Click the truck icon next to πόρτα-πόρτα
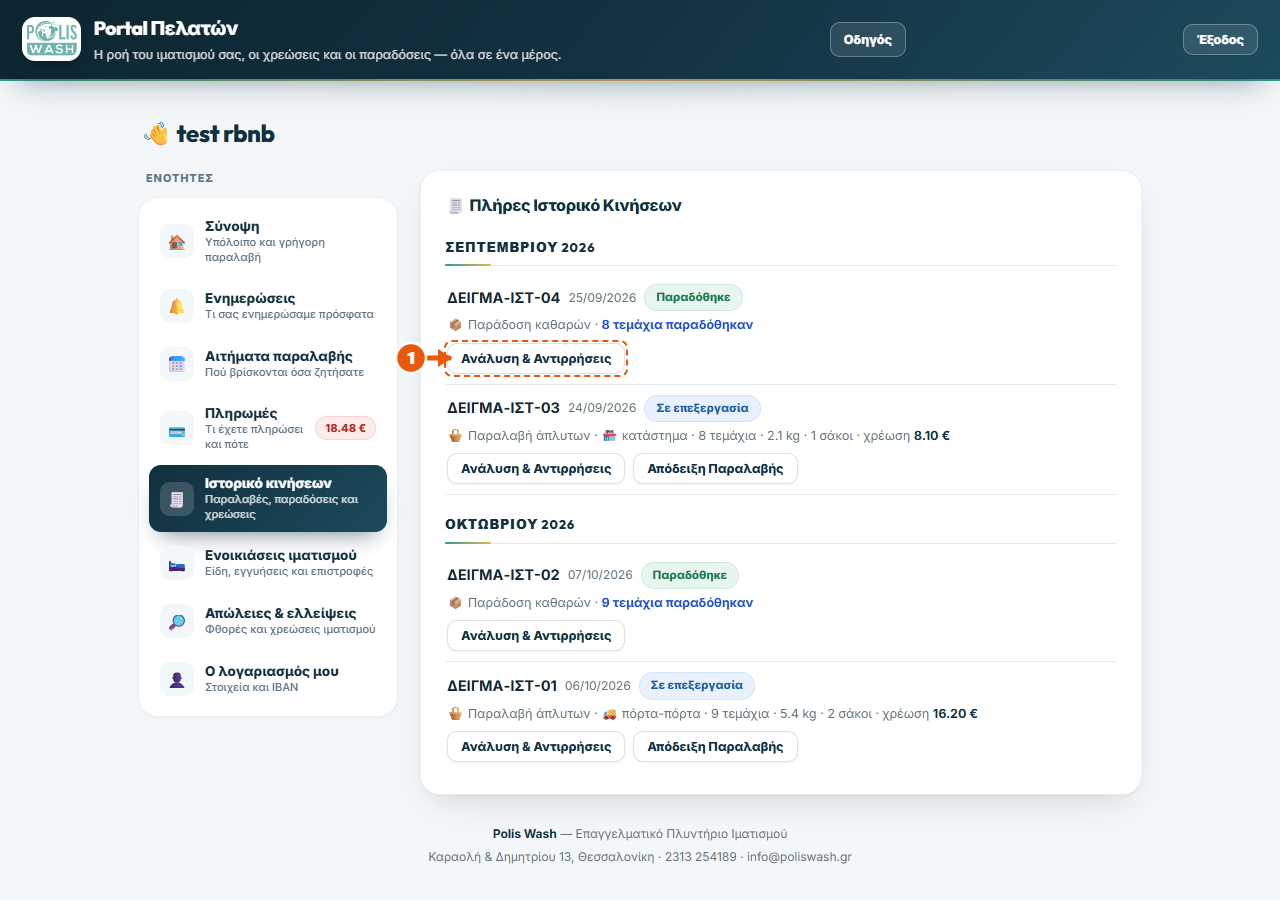The width and height of the screenshot is (1280, 900). [x=609, y=714]
